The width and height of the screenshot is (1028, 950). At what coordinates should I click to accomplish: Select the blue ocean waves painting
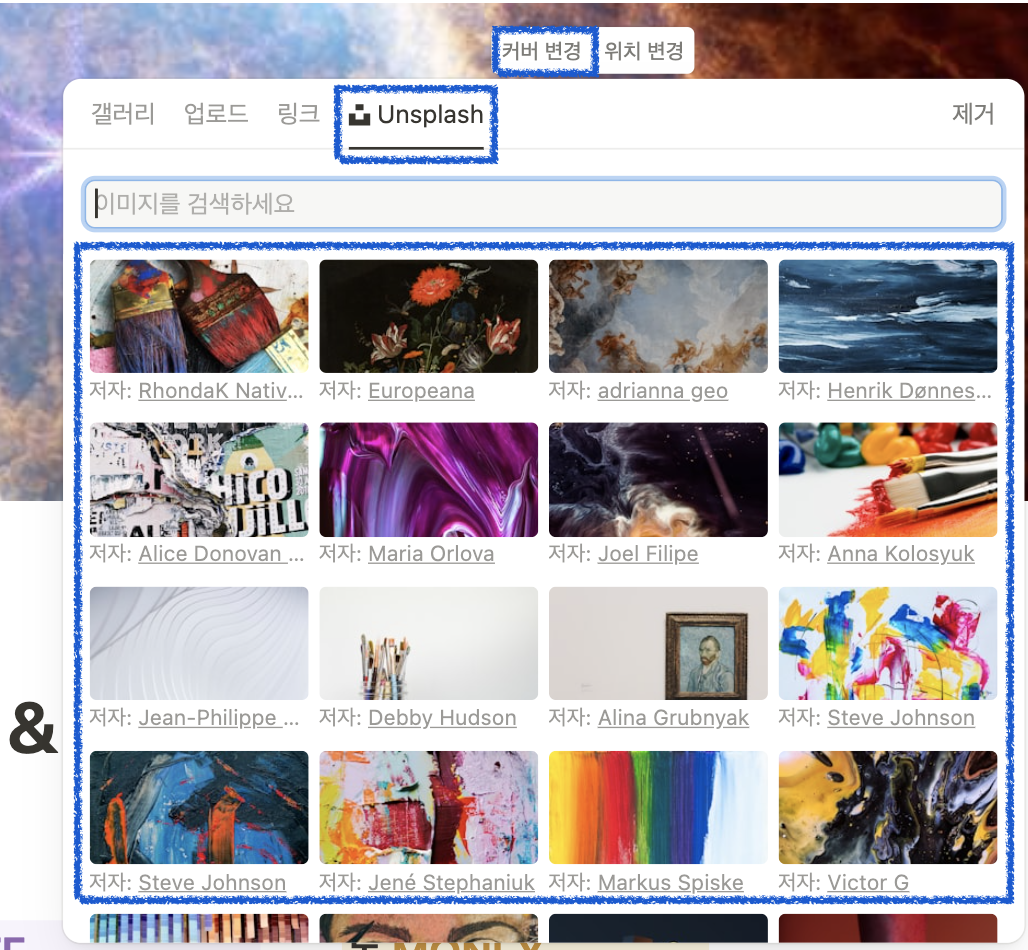tap(888, 316)
